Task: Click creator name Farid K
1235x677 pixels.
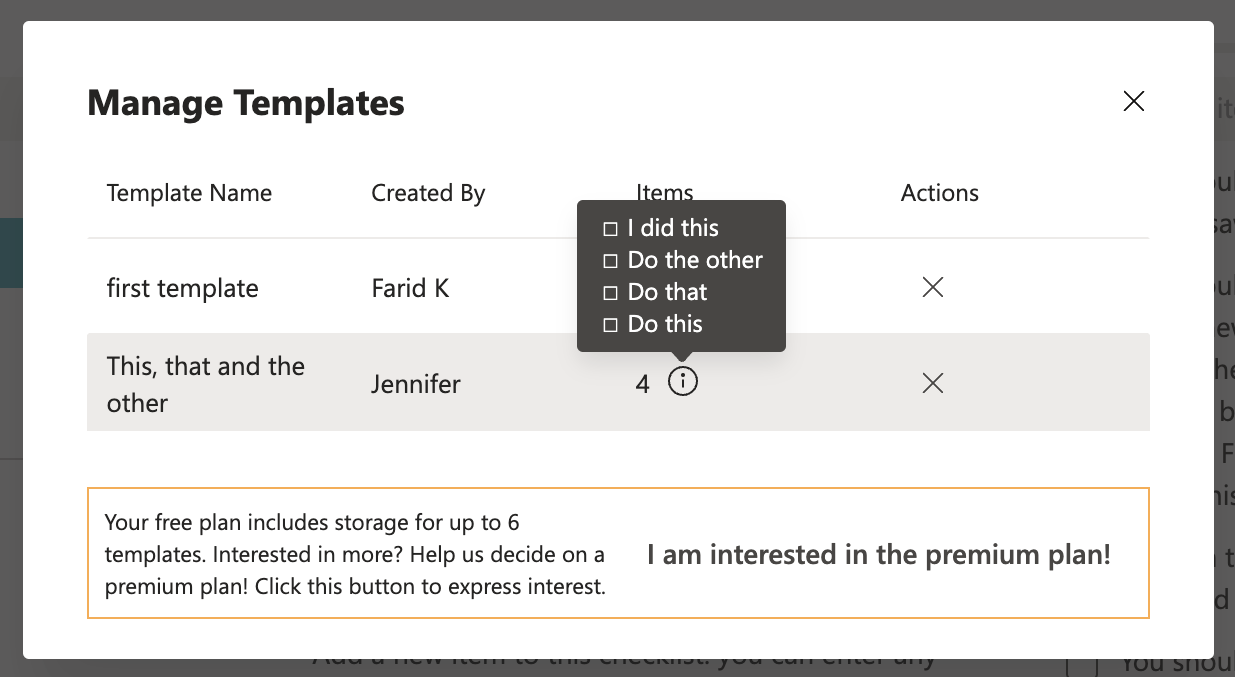Action: 410,289
